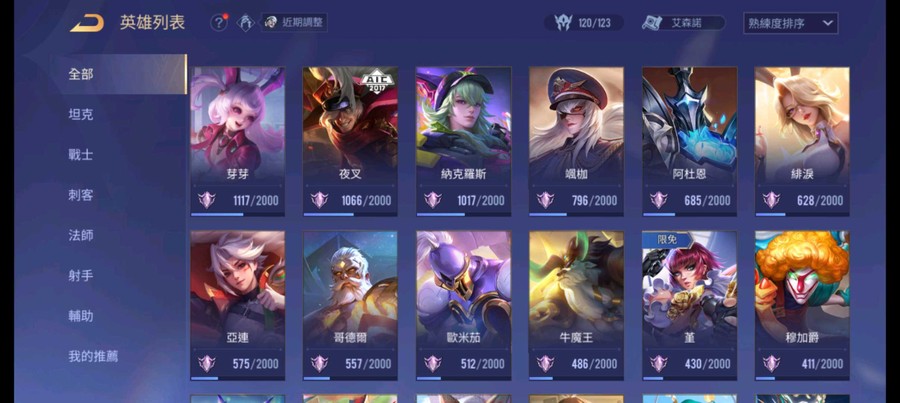Click 亞連's mastery progress bar
Viewport: 900px width, 403px height.
(238, 378)
